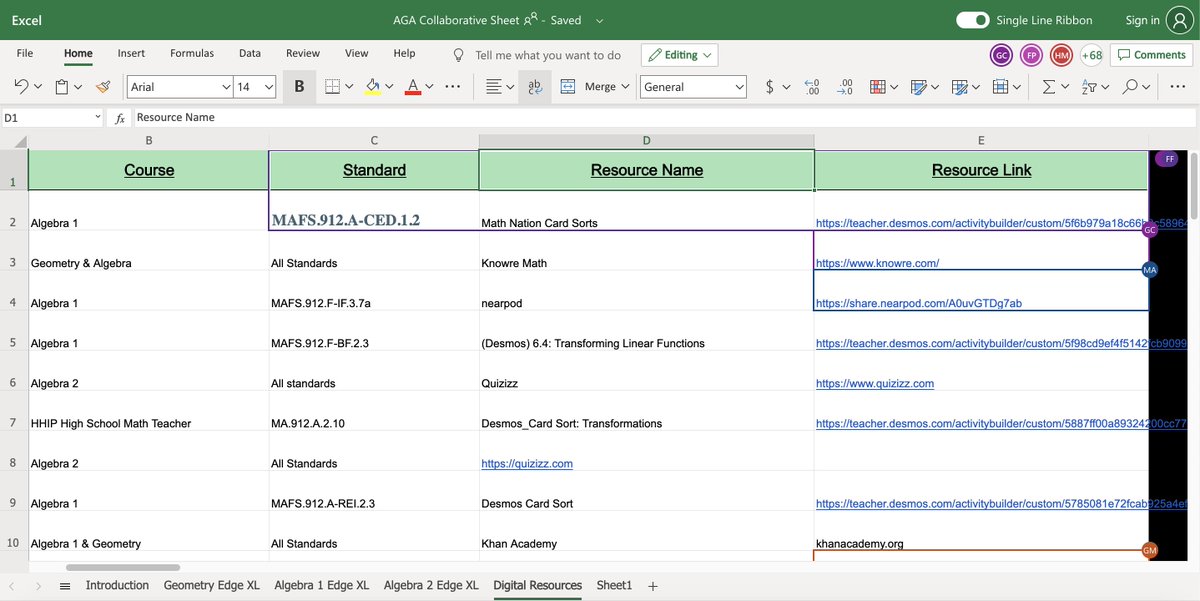Expand the Merge options dropdown
This screenshot has width=1200, height=601.
click(x=624, y=86)
